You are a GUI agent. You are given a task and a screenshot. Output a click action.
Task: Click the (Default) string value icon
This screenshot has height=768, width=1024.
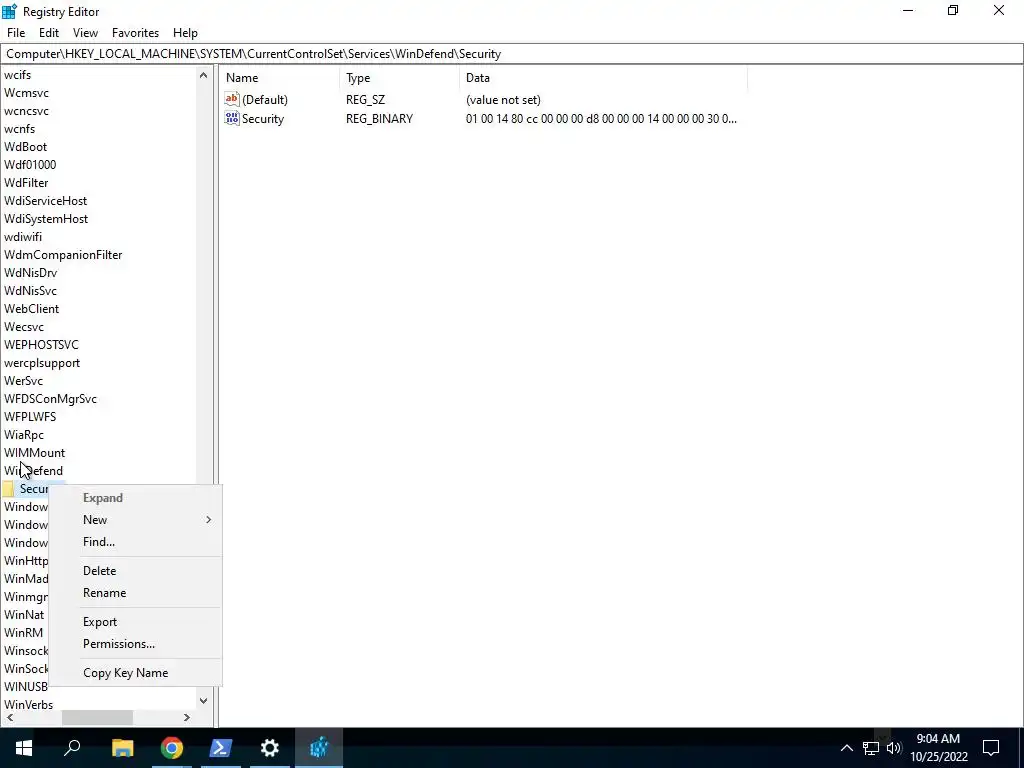coord(232,99)
